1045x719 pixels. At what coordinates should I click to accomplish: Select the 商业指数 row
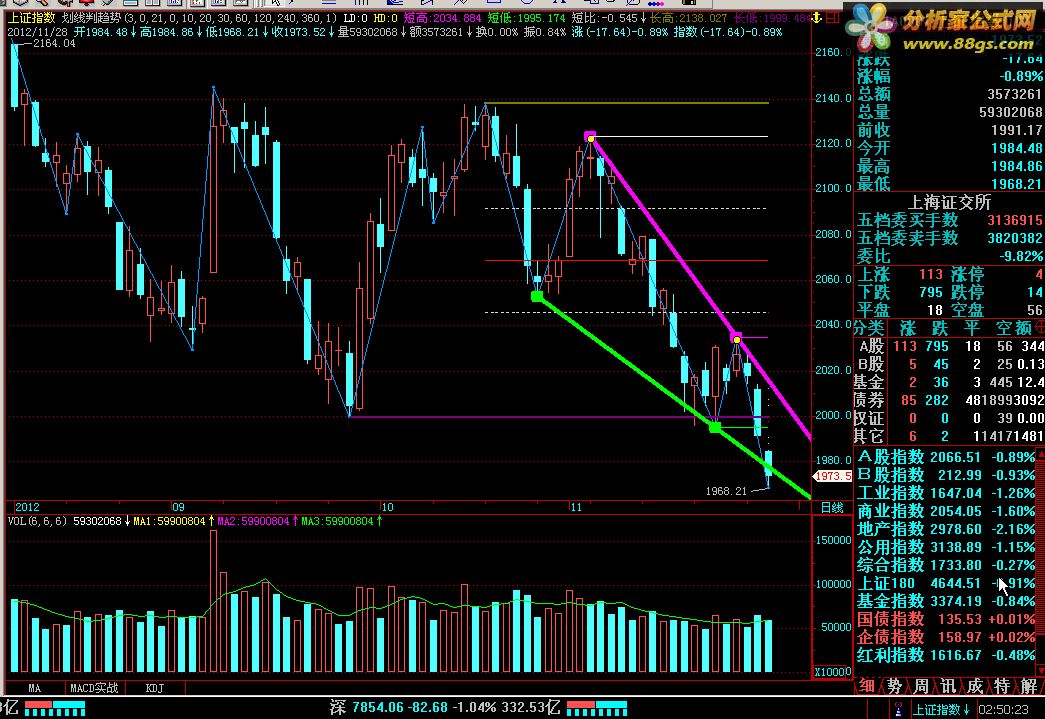[946, 511]
